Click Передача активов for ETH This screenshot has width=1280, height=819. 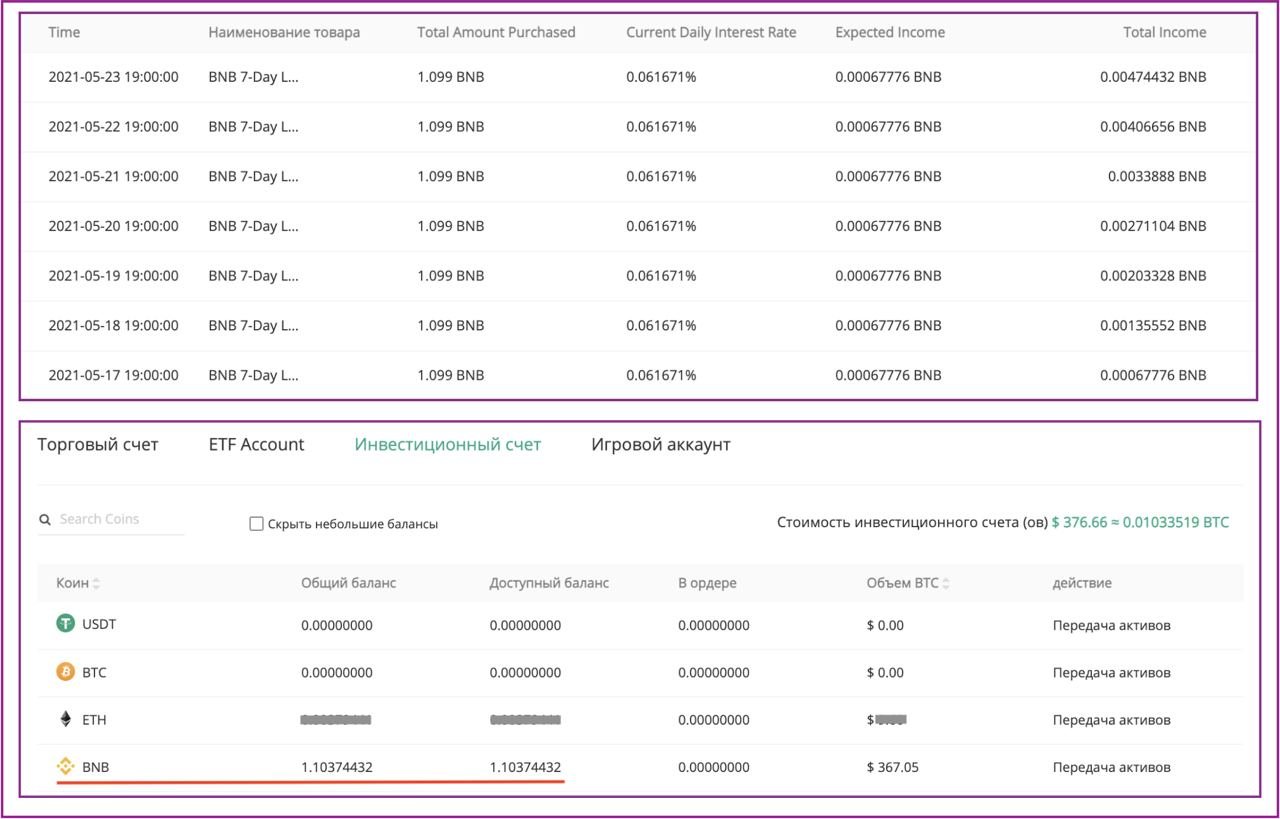click(x=1111, y=720)
